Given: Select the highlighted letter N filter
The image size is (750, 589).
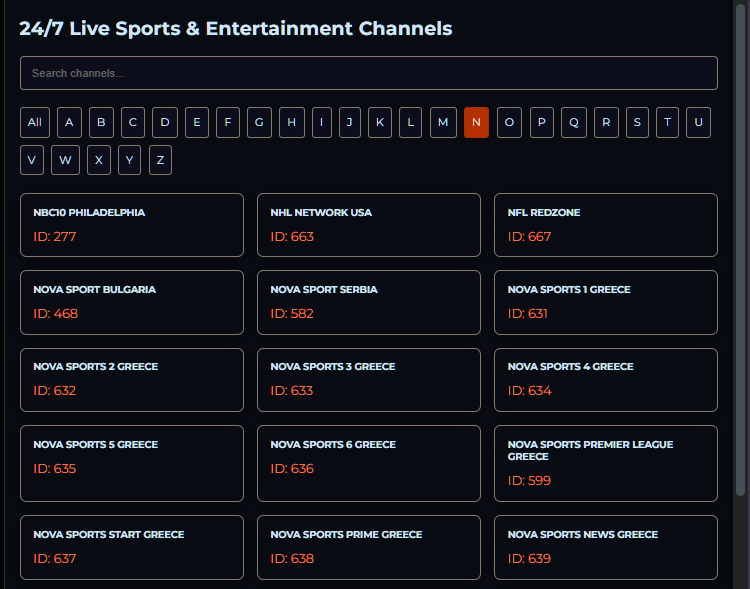Looking at the screenshot, I should click(x=476, y=123).
